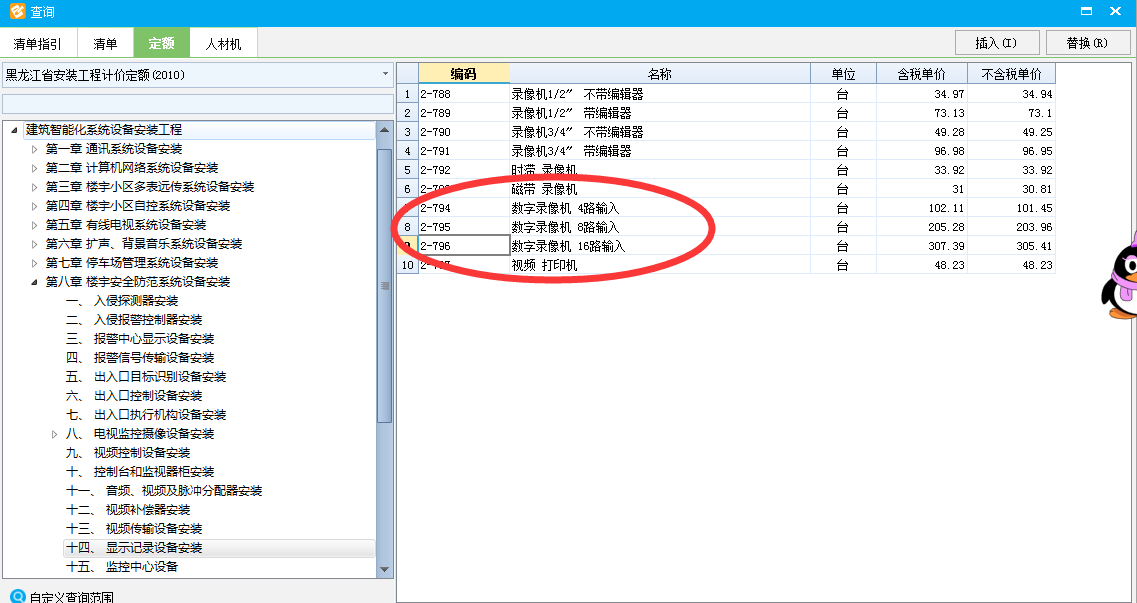This screenshot has height=603, width=1137.
Task: Click the 含税单价 column header
Action: coord(922,73)
